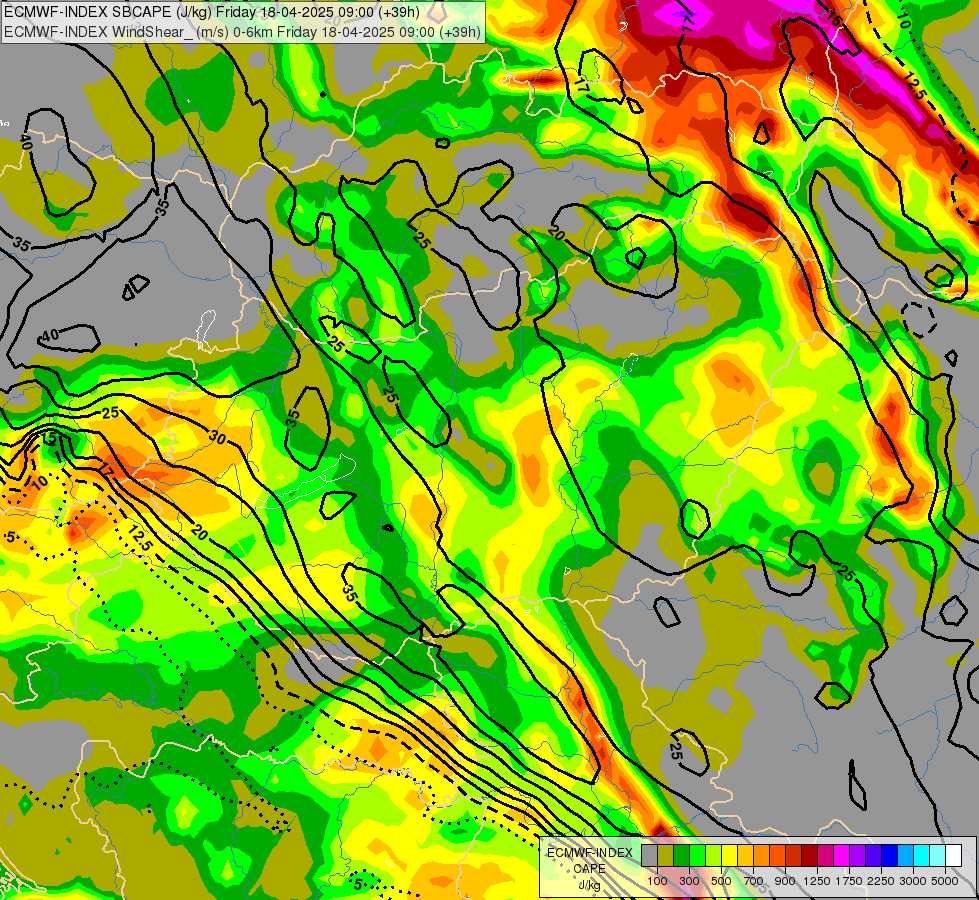
Task: Select the '1250' legend scale label
Action: pos(817,881)
